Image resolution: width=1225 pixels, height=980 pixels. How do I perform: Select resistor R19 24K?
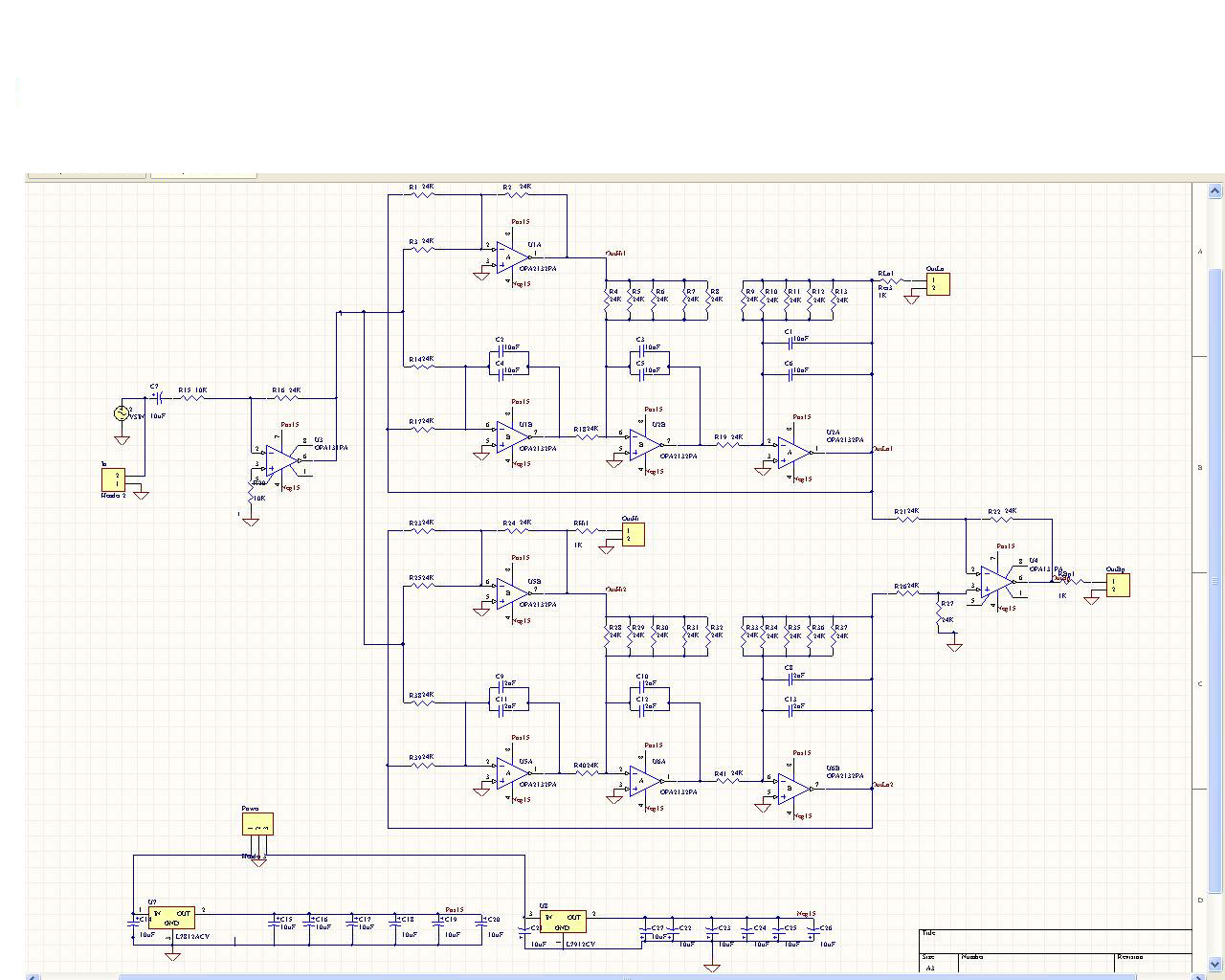tap(728, 444)
